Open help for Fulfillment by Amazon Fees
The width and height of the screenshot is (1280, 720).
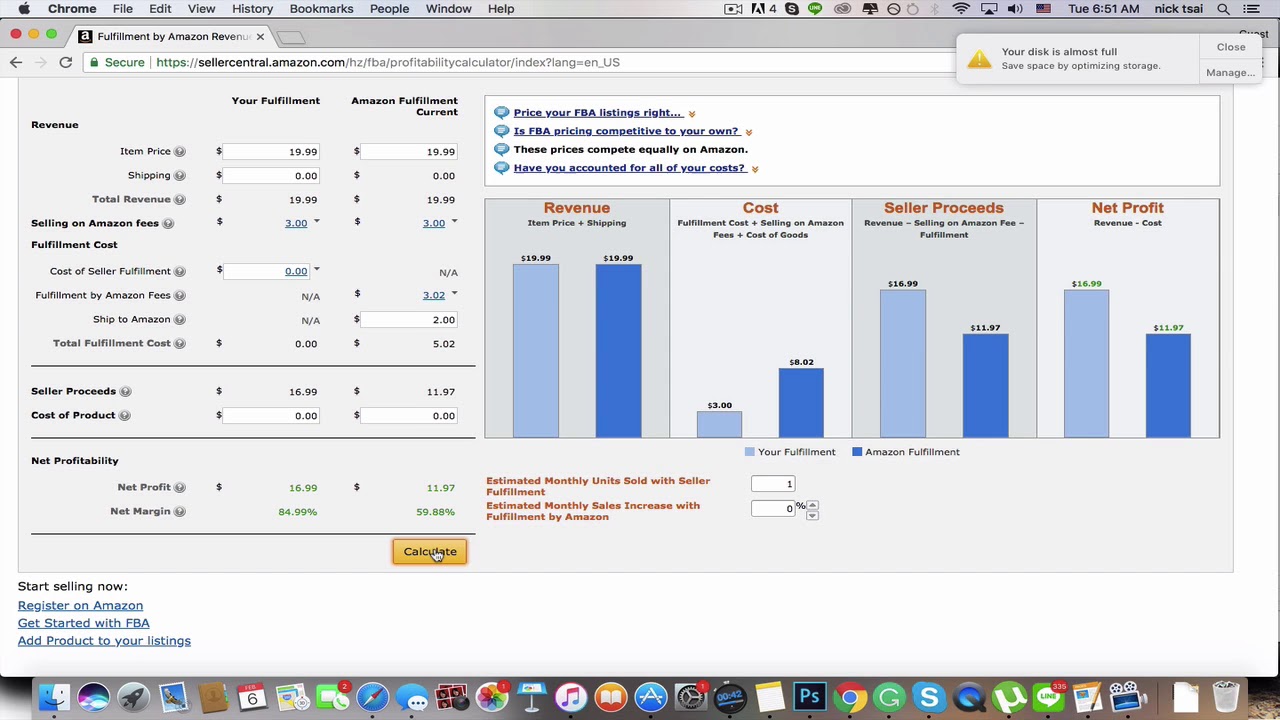click(180, 296)
